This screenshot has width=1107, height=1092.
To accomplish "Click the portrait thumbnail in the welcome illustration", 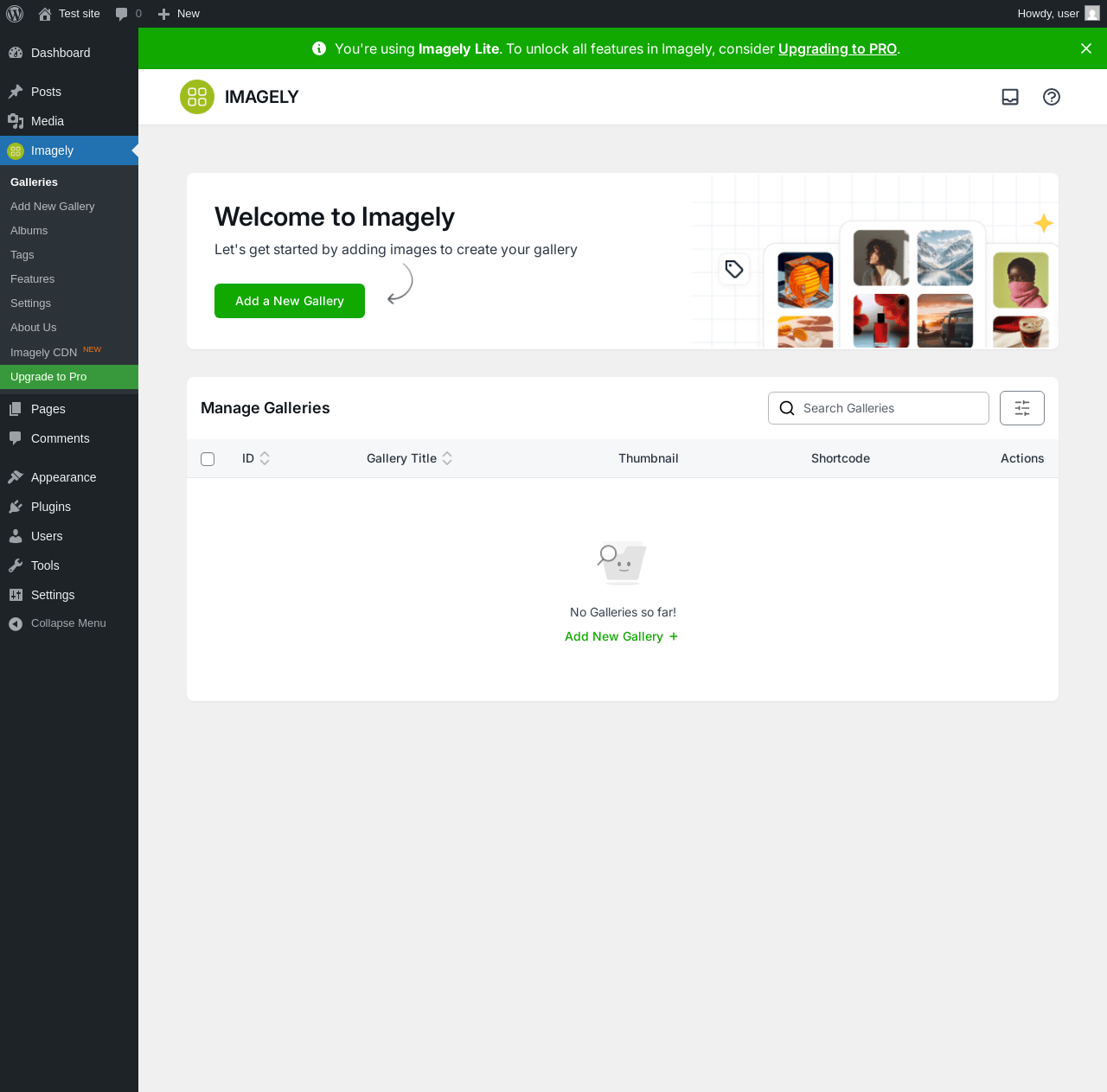I will (x=881, y=258).
